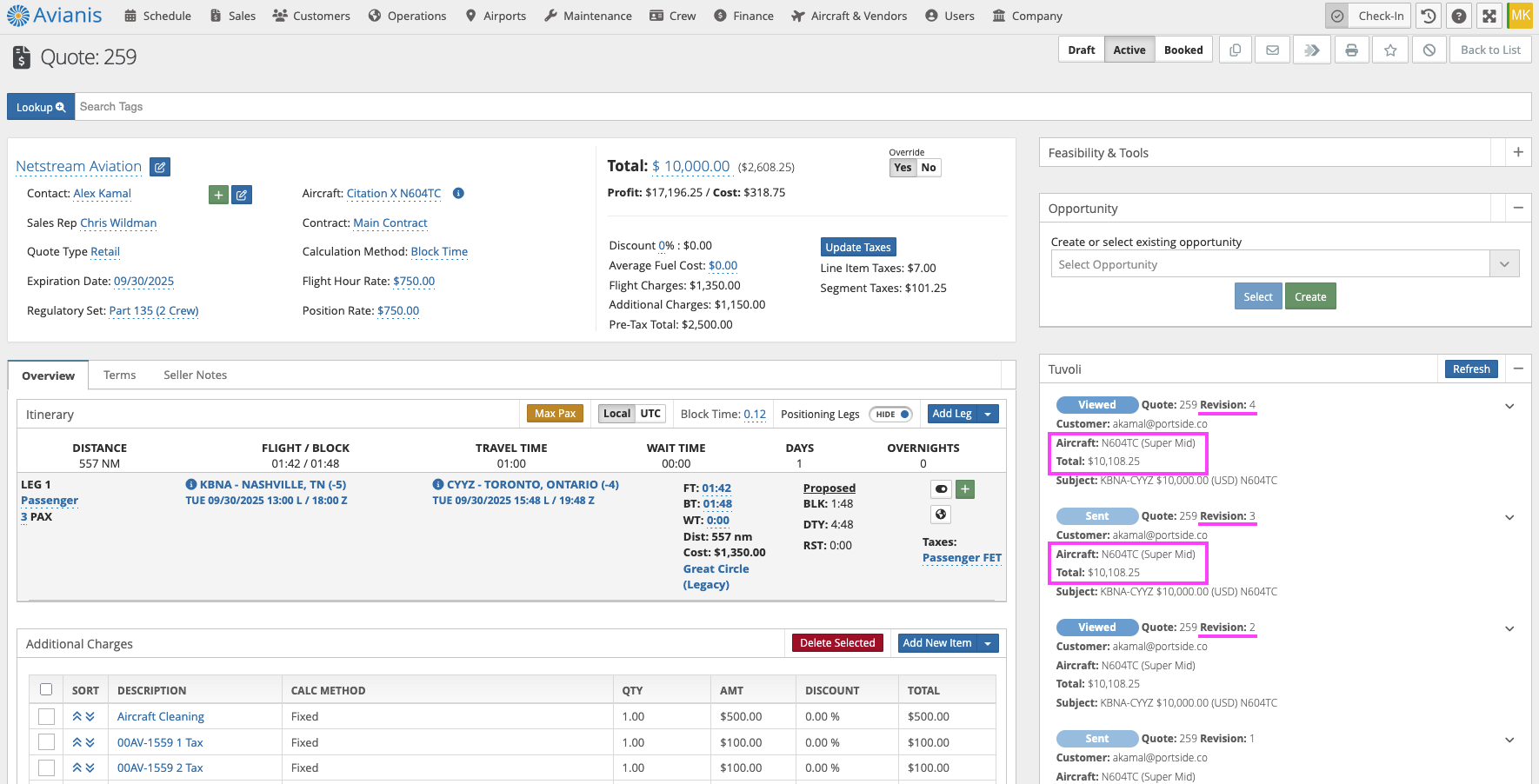Open the history clock icon
The height and width of the screenshot is (784, 1539).
point(1429,16)
